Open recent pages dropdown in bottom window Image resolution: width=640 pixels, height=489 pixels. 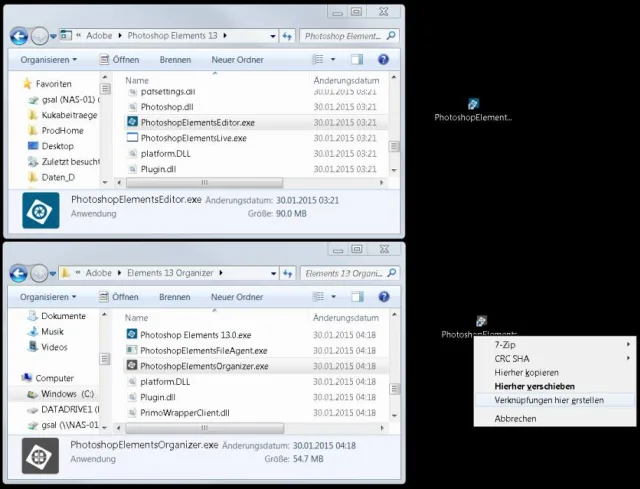pyautogui.click(x=53, y=274)
